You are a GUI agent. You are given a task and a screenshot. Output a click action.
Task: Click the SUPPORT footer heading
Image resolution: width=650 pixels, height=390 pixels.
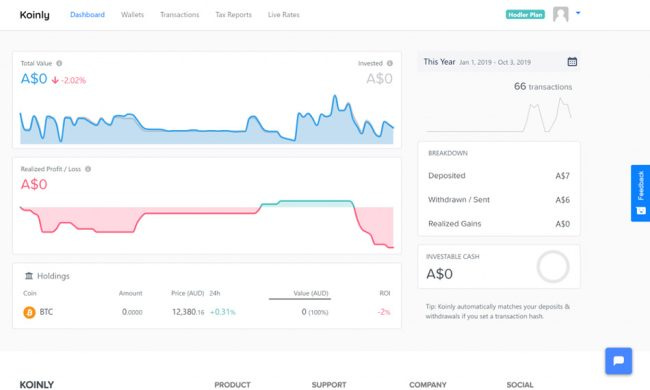(x=329, y=385)
